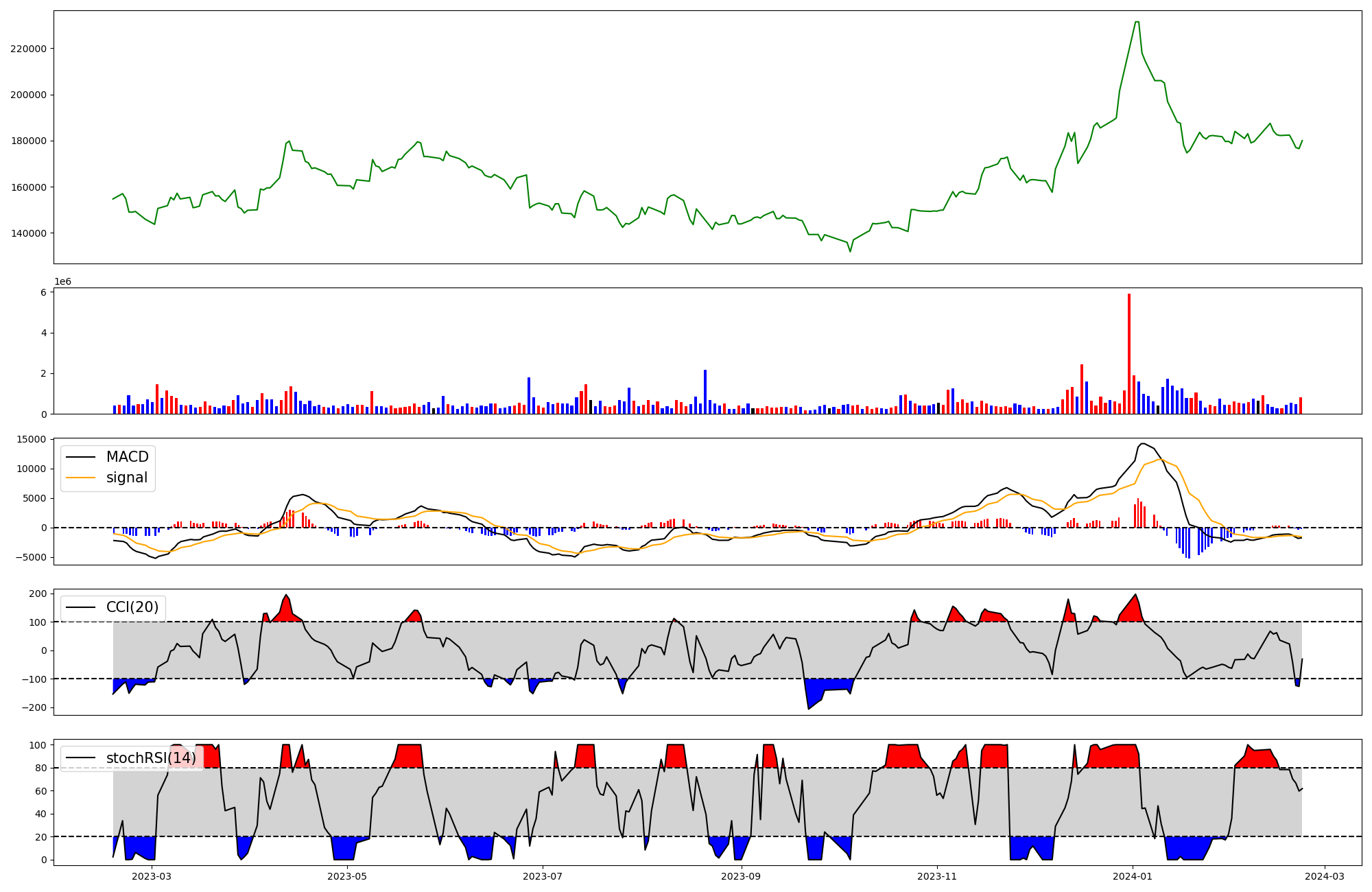1372x892 pixels.
Task: Click the CCI(20) legend entry
Action: click(132, 607)
